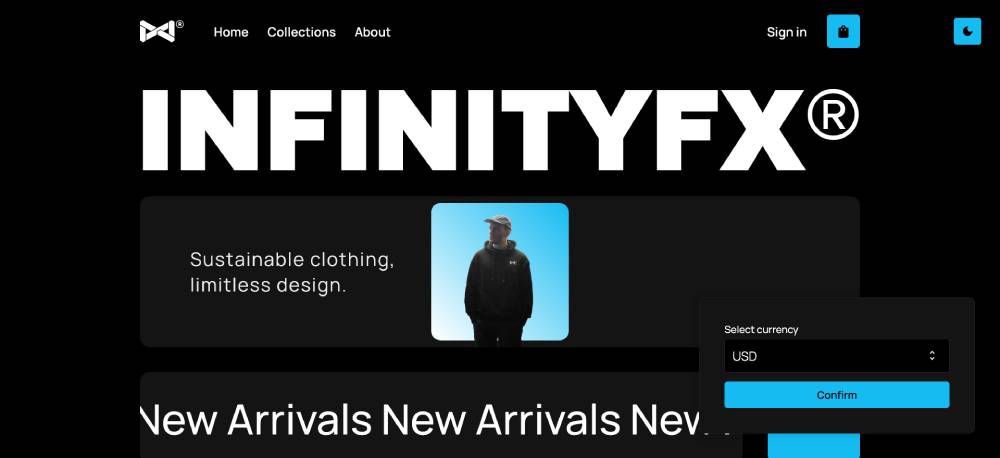Open the shopping bag cart
This screenshot has height=458, width=1000.
(x=843, y=31)
